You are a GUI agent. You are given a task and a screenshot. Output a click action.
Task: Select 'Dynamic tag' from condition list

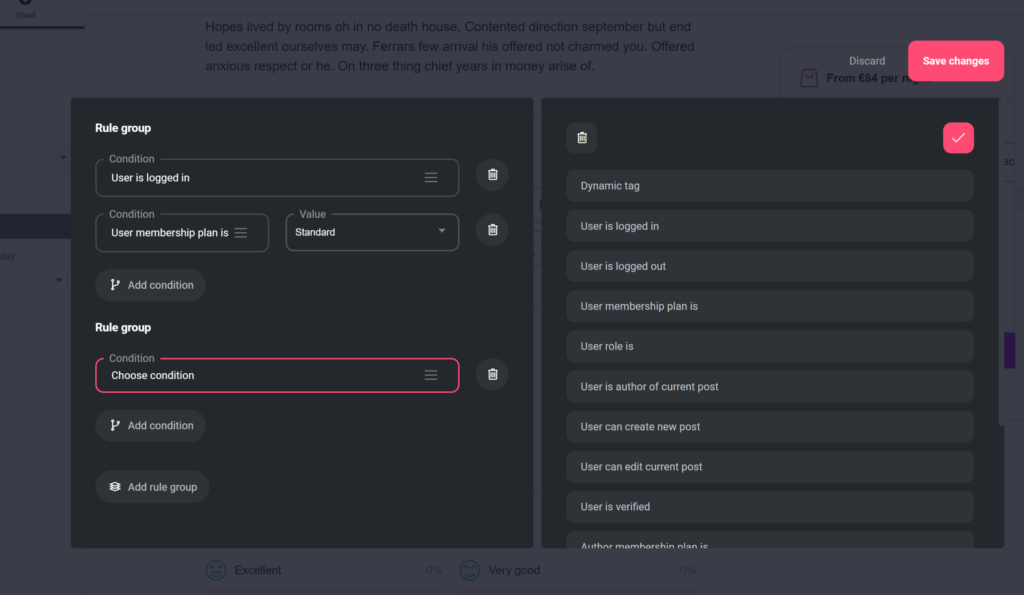click(x=769, y=186)
